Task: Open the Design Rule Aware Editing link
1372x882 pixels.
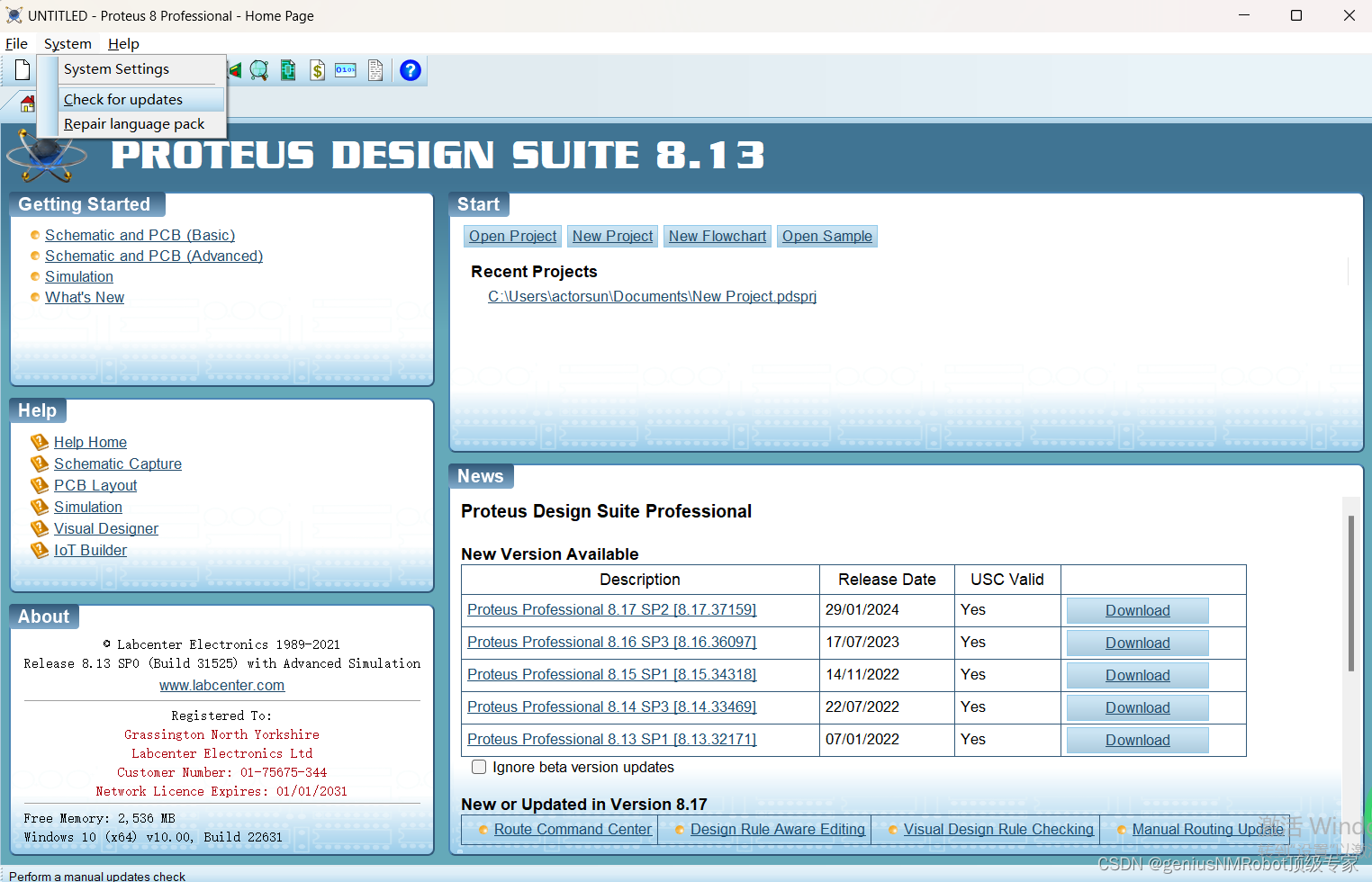Action: coord(778,829)
